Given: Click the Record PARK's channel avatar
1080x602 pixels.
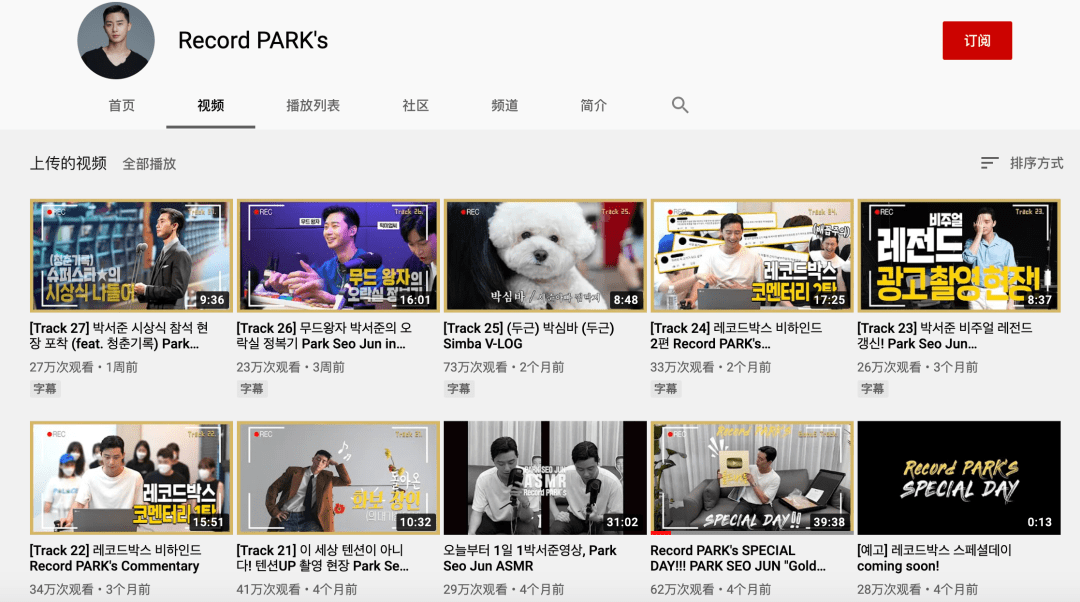Looking at the screenshot, I should [116, 41].
